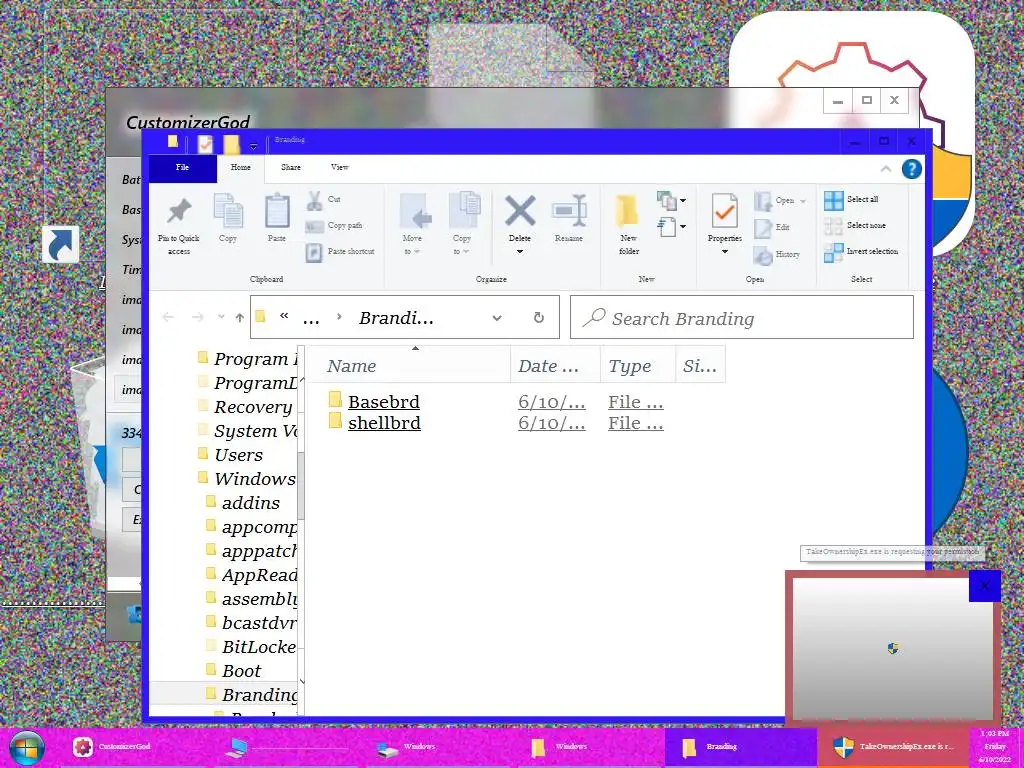Viewport: 1024px width, 768px height.
Task: Open the File tab
Action: [183, 168]
